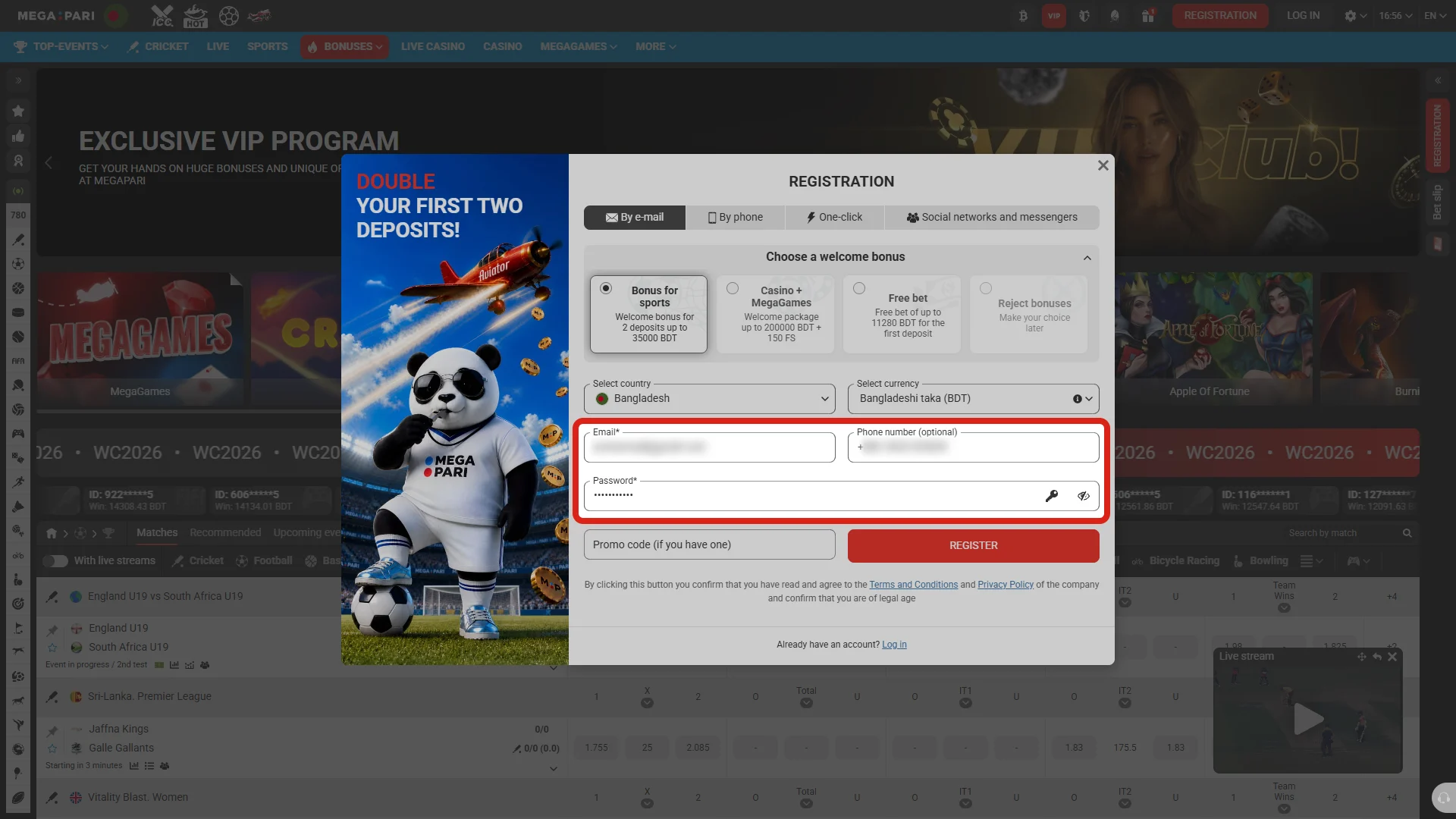Collapse right panel with double arrow
Image resolution: width=1456 pixels, height=819 pixels.
coord(1438,80)
